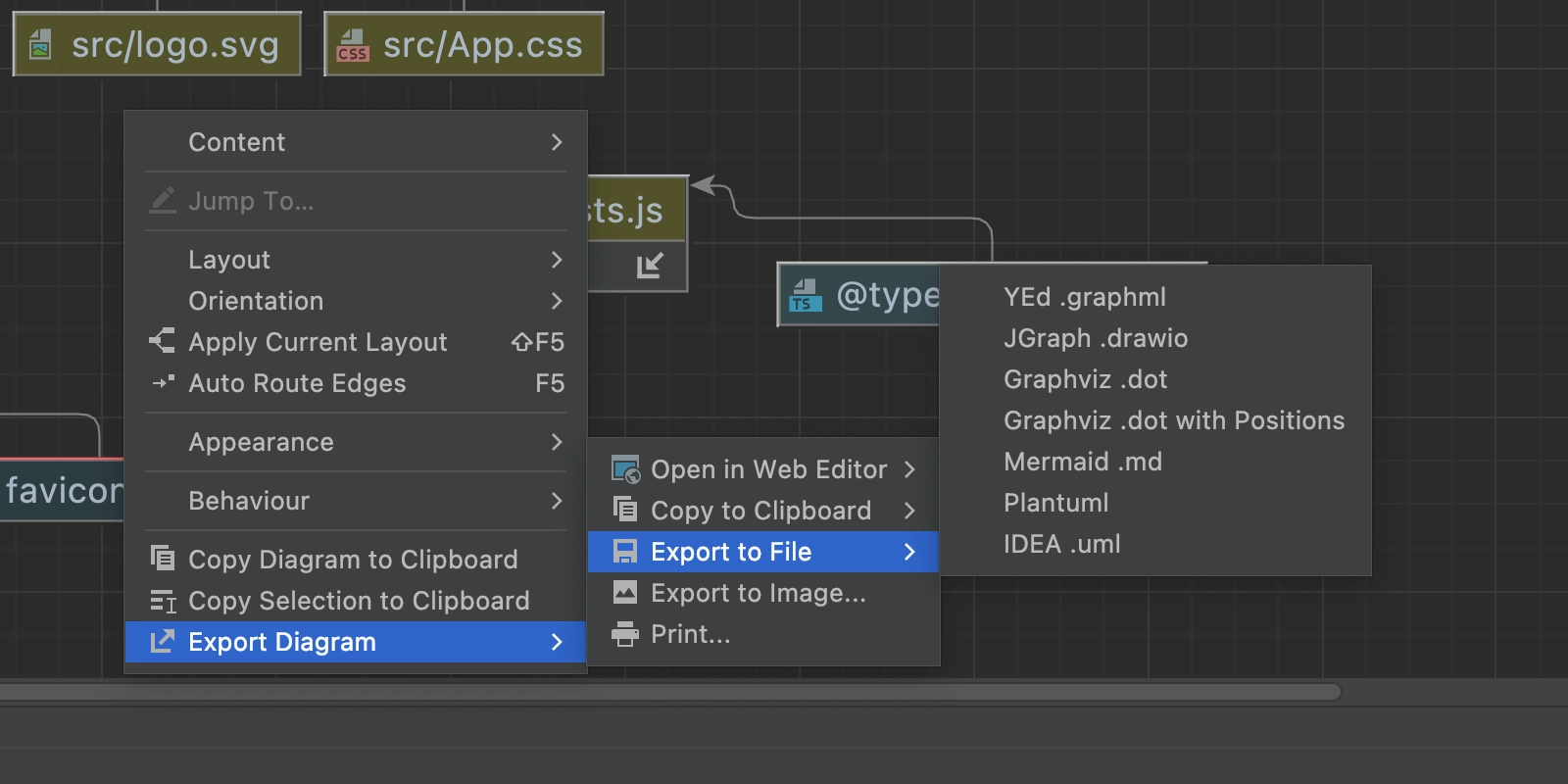Click the horizontal scrollbar of the diagram
1568x784 pixels.
[670, 692]
